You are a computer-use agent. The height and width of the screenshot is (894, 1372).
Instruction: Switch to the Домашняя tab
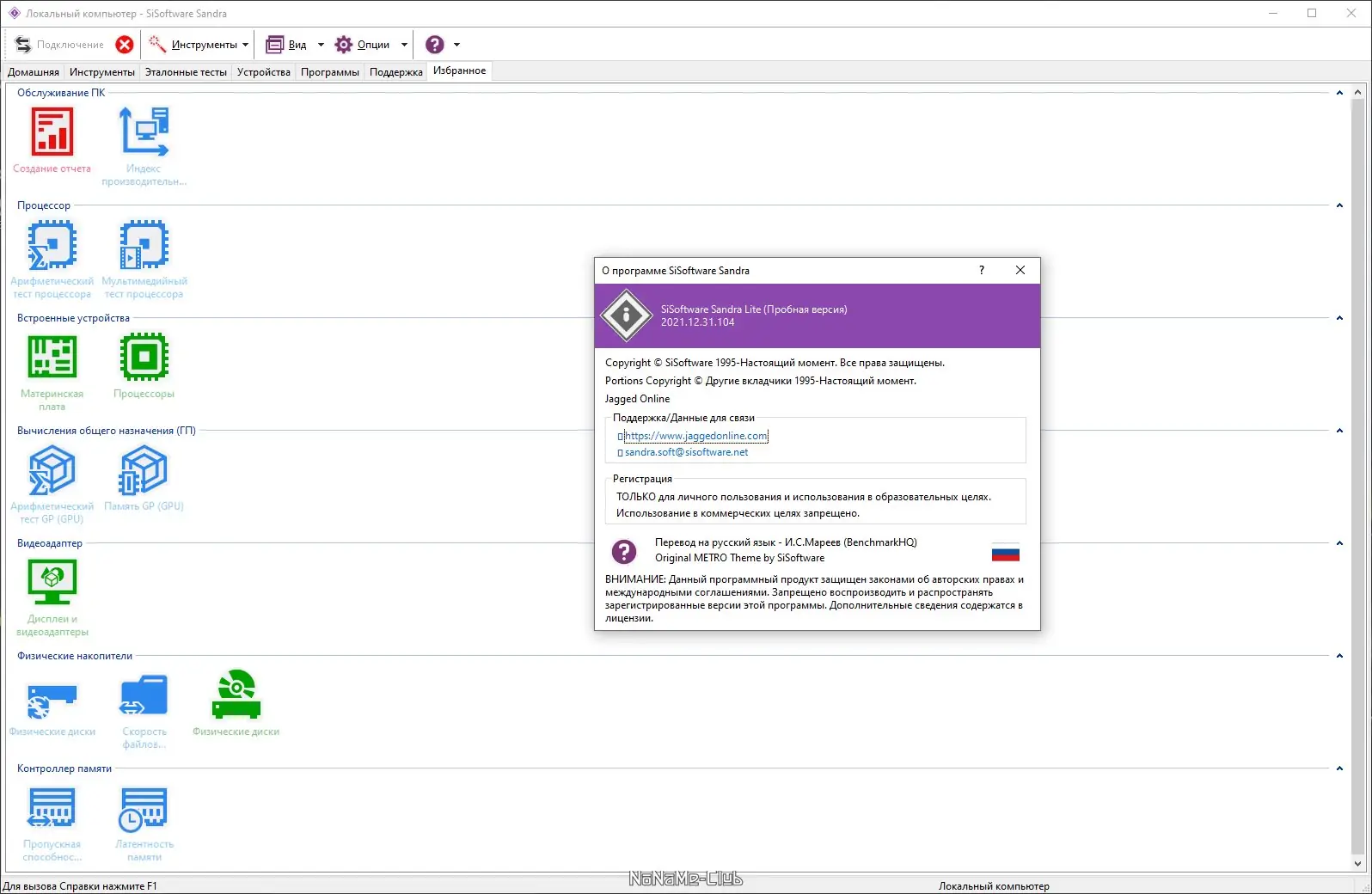pos(34,72)
